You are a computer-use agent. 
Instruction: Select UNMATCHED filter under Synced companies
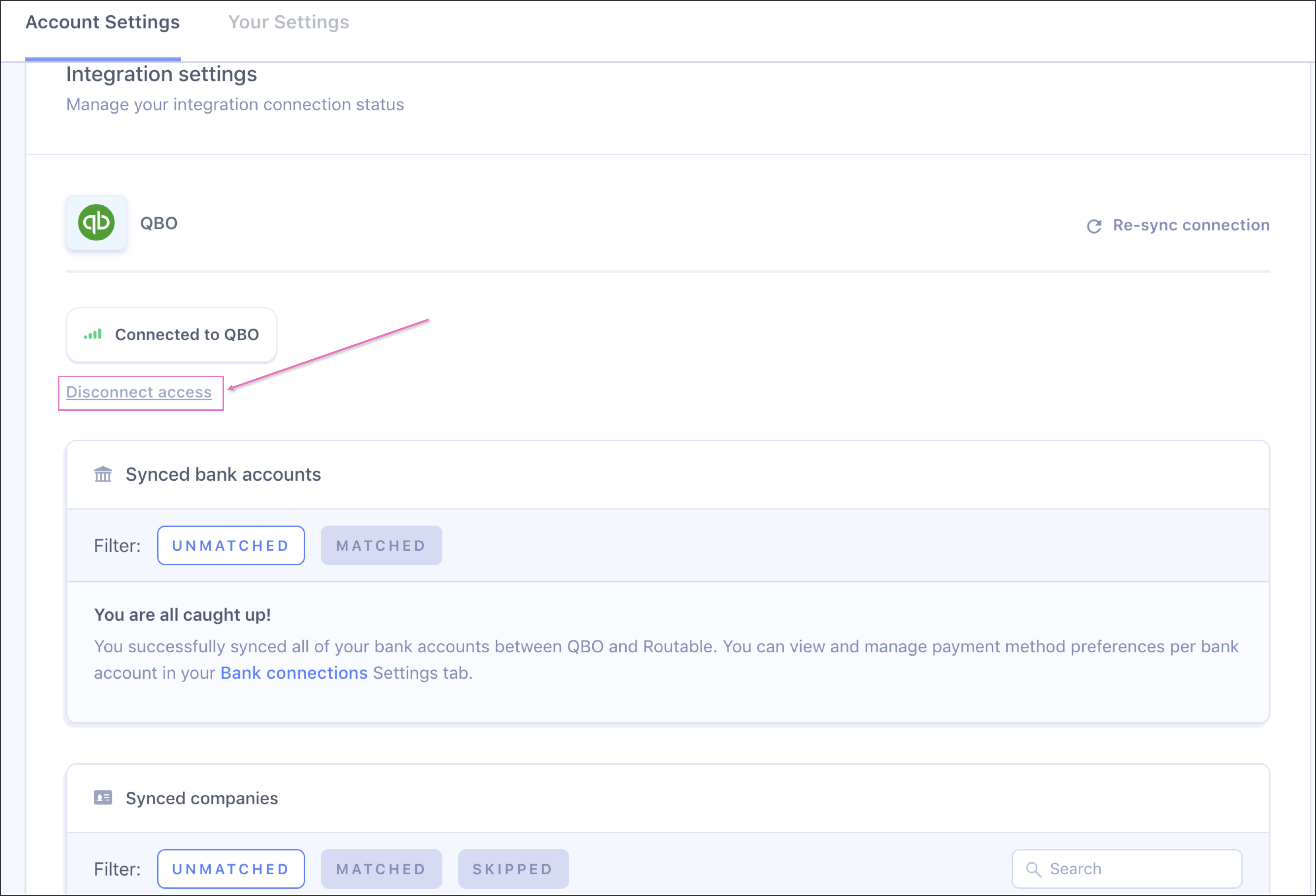pyautogui.click(x=231, y=869)
